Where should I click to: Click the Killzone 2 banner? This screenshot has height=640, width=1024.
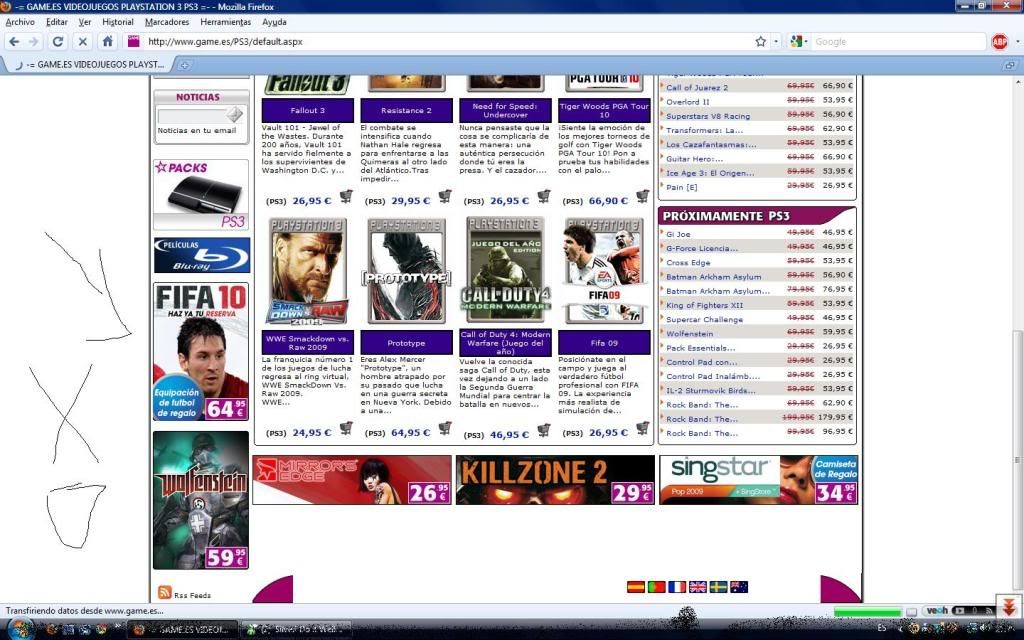point(555,480)
